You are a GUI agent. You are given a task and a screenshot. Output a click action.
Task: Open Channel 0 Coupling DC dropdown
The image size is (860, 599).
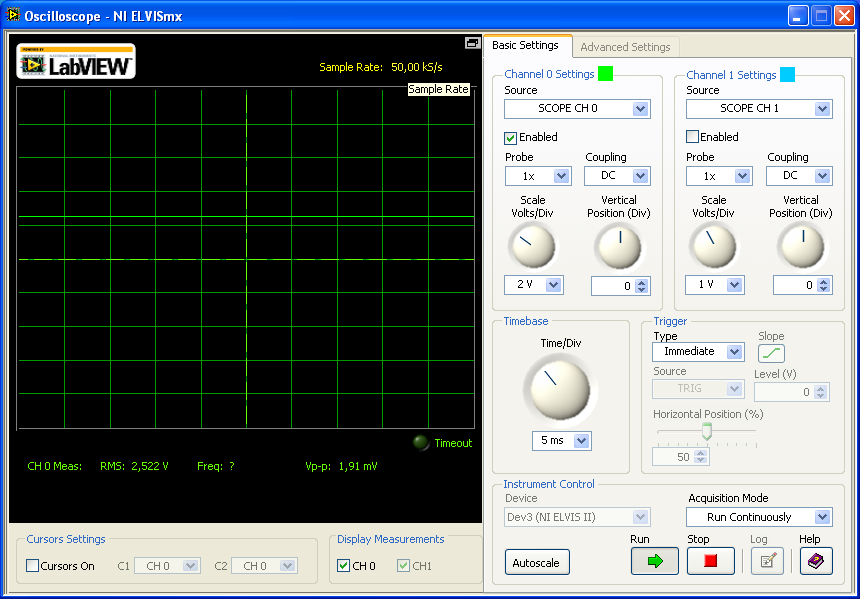tap(617, 176)
